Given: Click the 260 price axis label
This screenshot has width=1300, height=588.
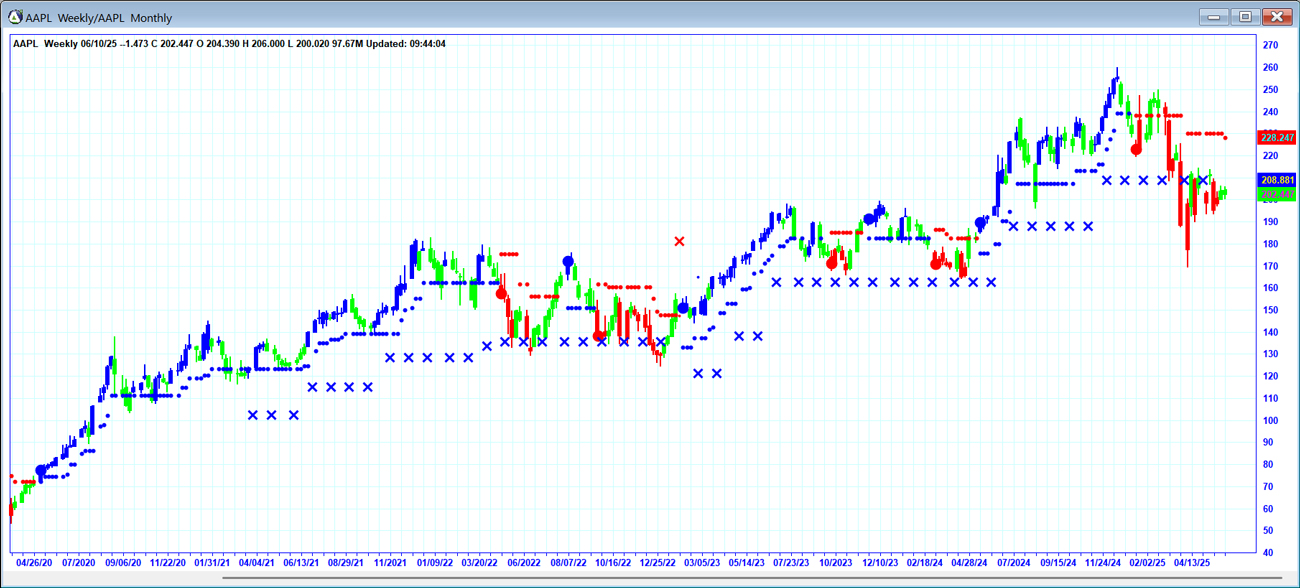Looking at the screenshot, I should (x=1271, y=68).
